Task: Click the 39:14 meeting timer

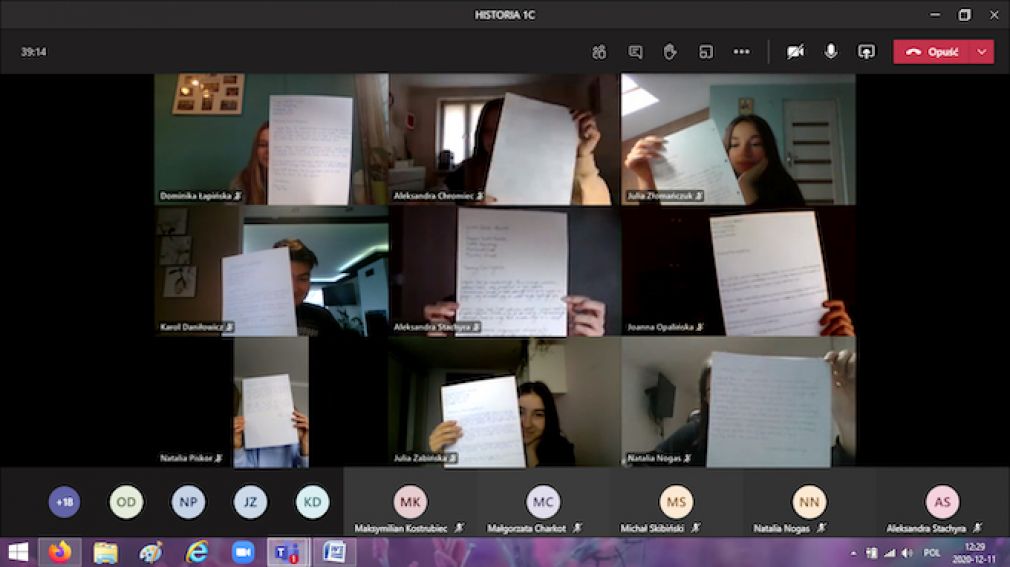Action: point(33,52)
